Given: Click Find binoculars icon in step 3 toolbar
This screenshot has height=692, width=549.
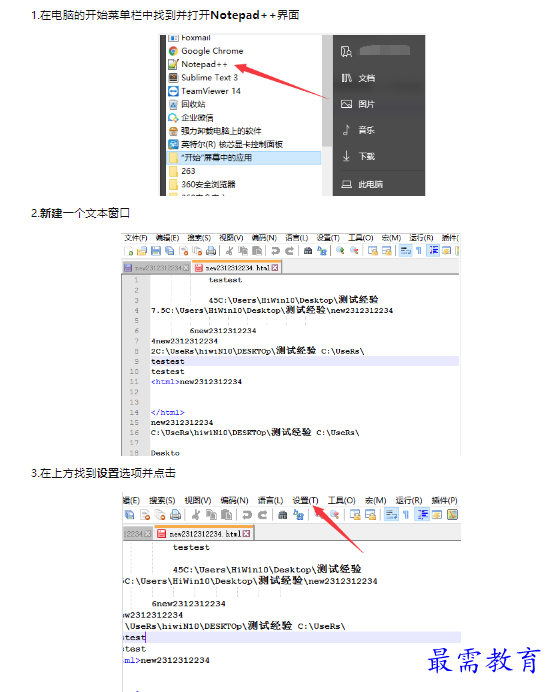Looking at the screenshot, I should (x=283, y=515).
